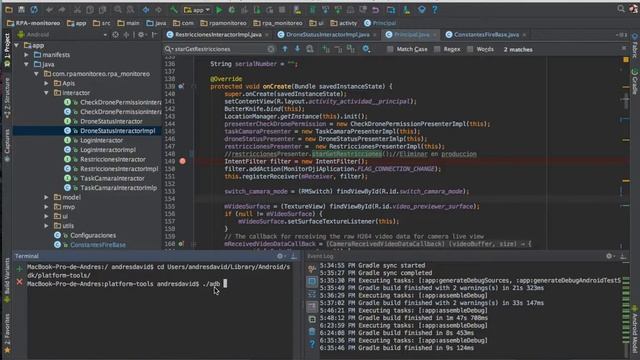640x360 pixels.
Task: Expand the utils package
Action: (46, 226)
